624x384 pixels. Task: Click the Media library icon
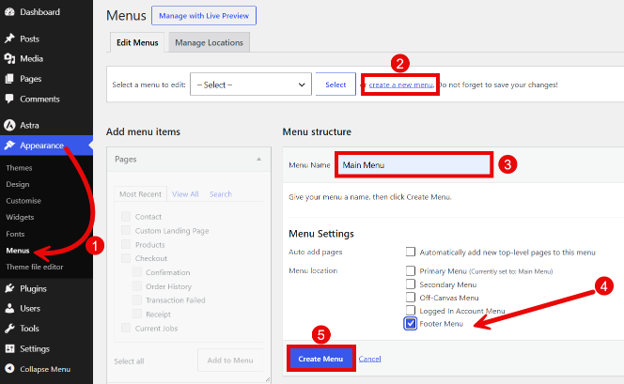10,58
